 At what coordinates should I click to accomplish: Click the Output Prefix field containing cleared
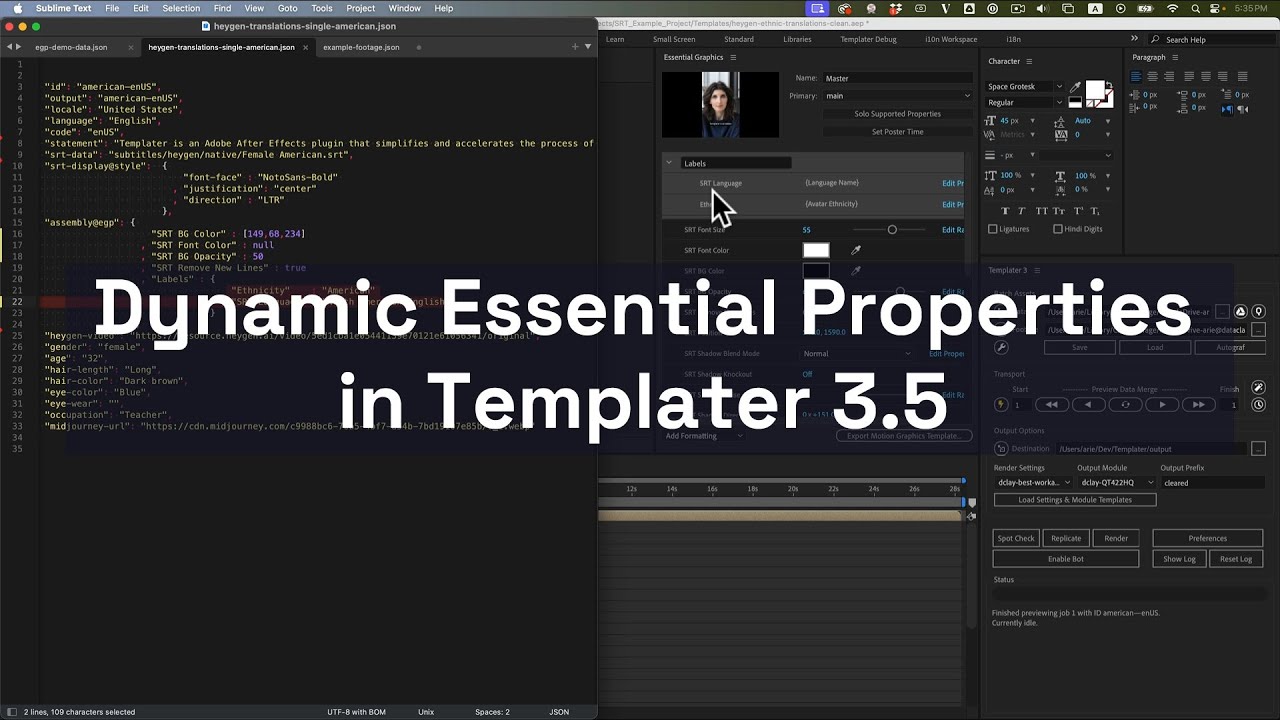(x=1212, y=483)
